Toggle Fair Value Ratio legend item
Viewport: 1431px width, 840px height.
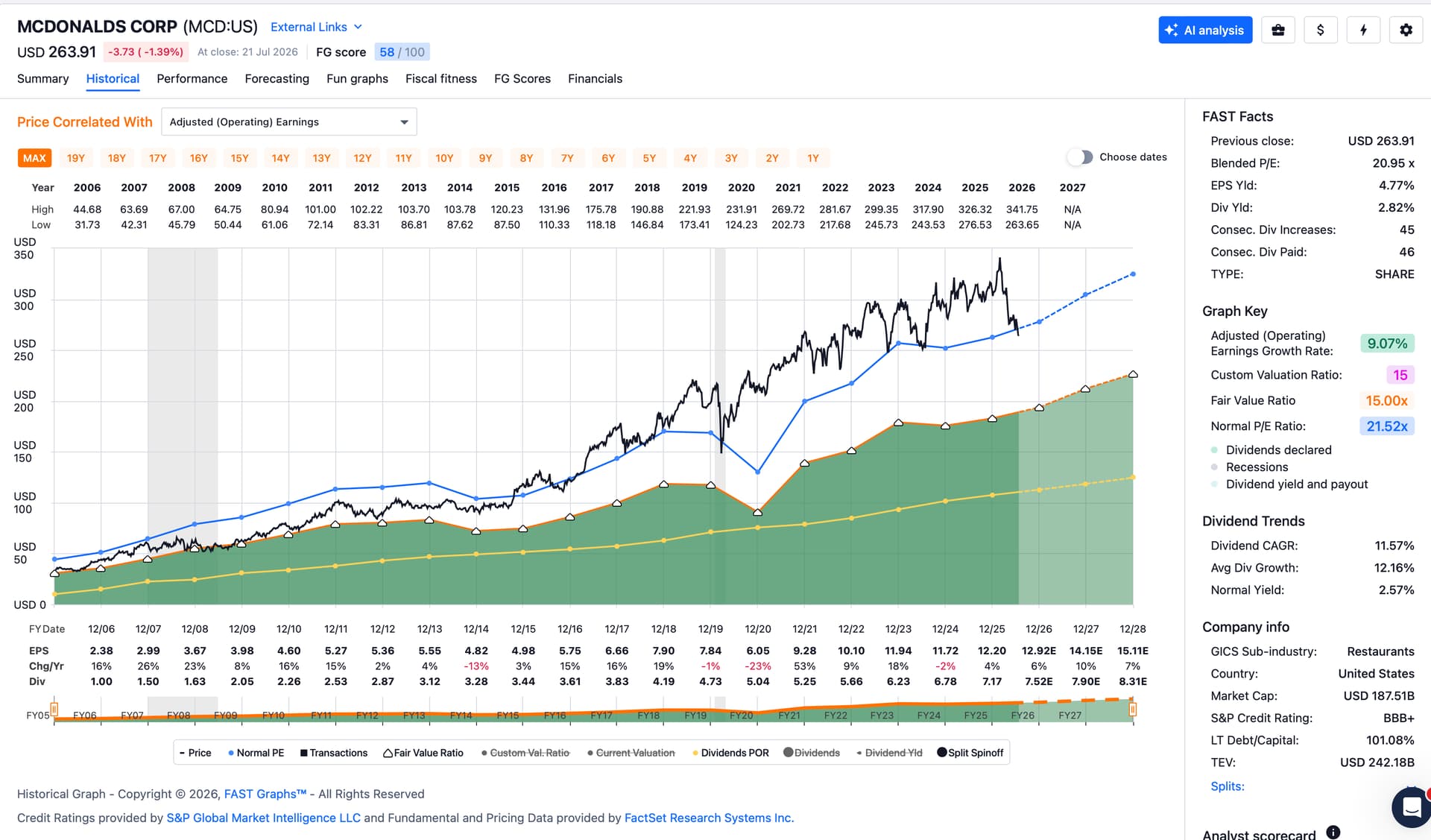click(x=423, y=753)
